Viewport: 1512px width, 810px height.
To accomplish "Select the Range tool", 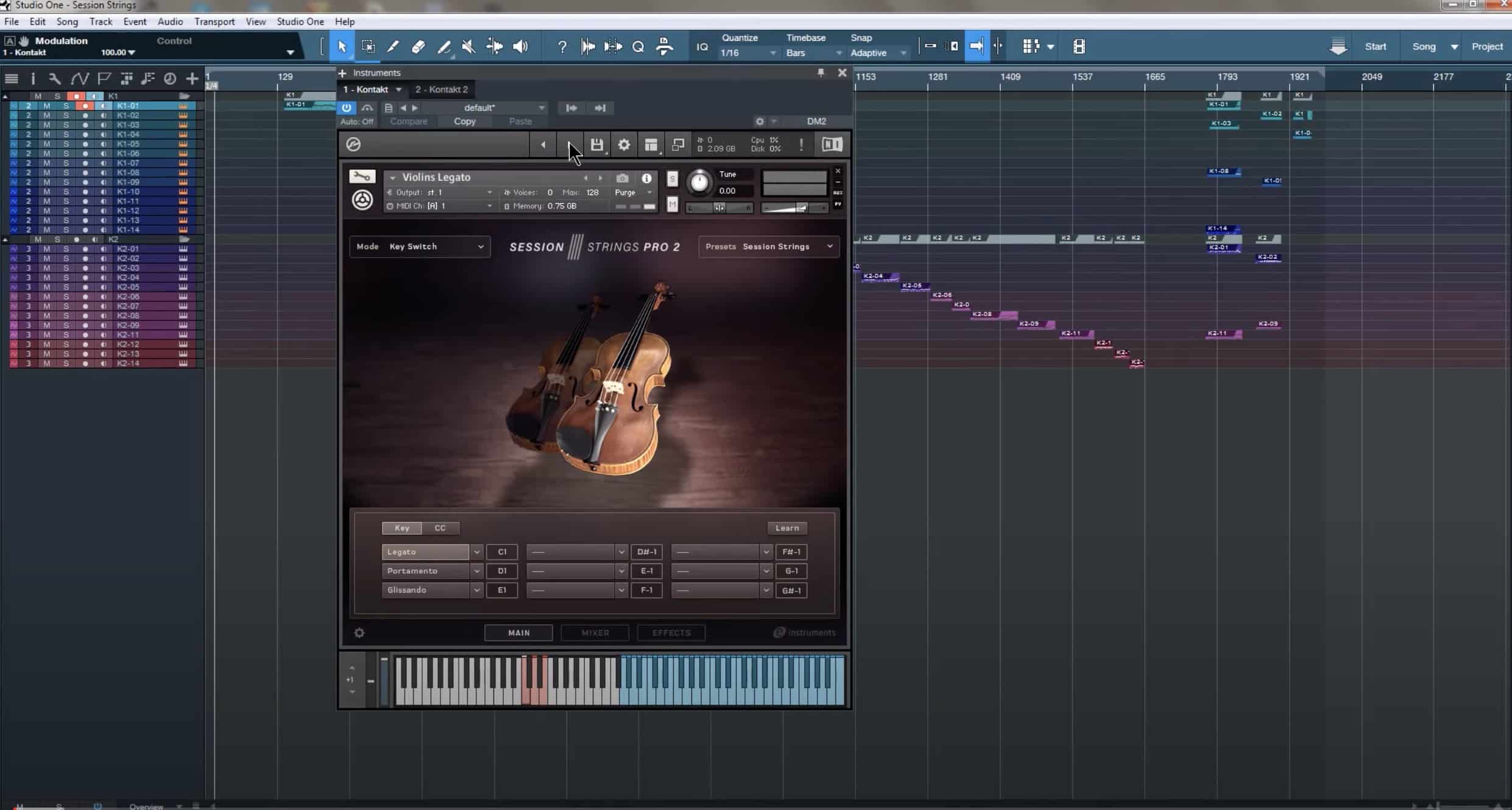I will tap(368, 46).
